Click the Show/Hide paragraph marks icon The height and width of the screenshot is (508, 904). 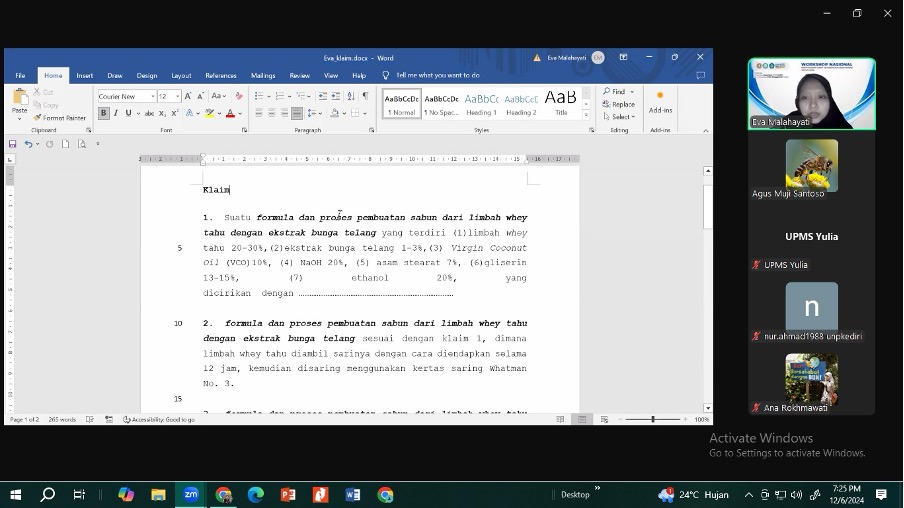pos(365,96)
